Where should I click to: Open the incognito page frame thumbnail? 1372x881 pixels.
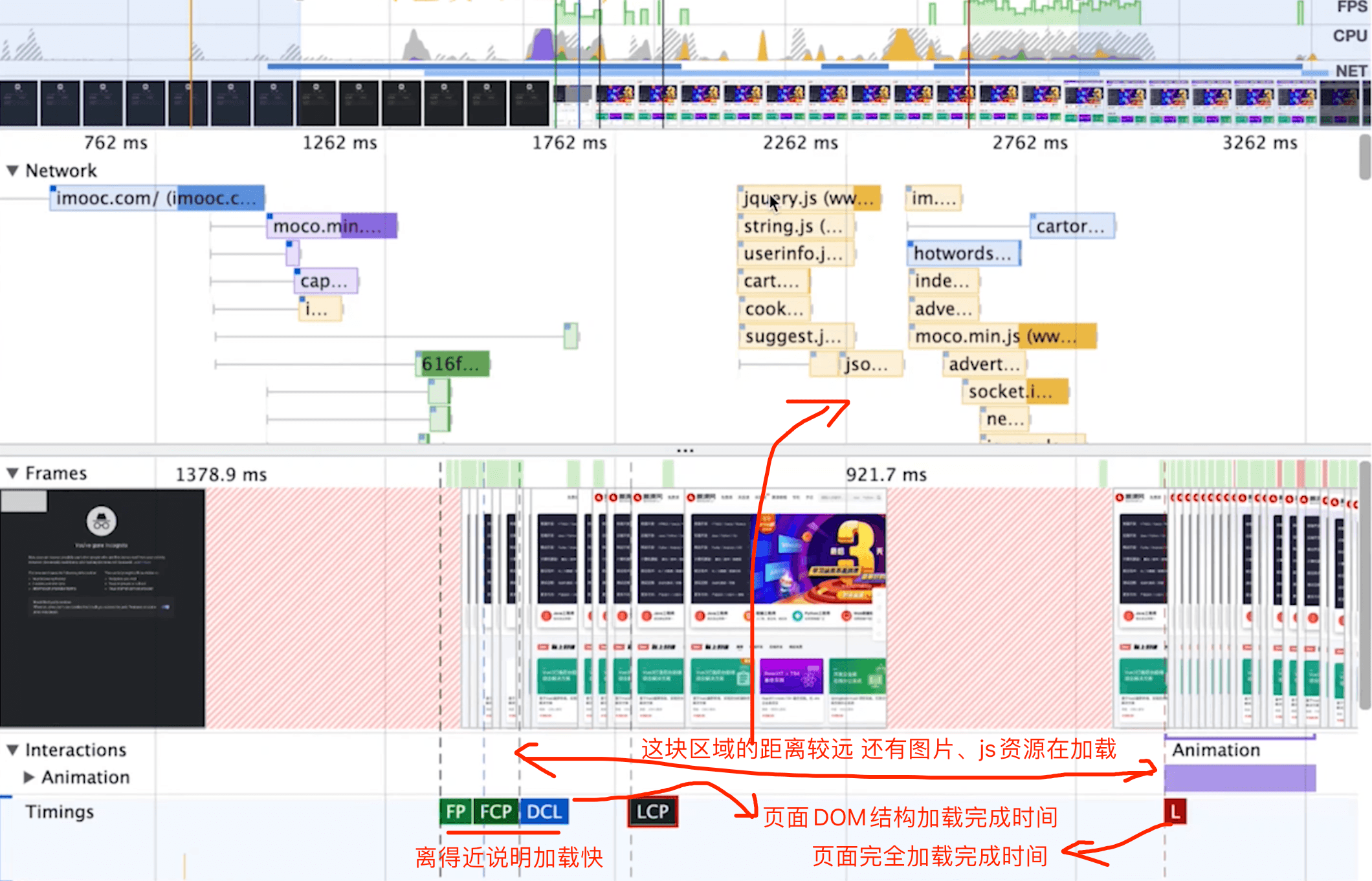point(102,608)
